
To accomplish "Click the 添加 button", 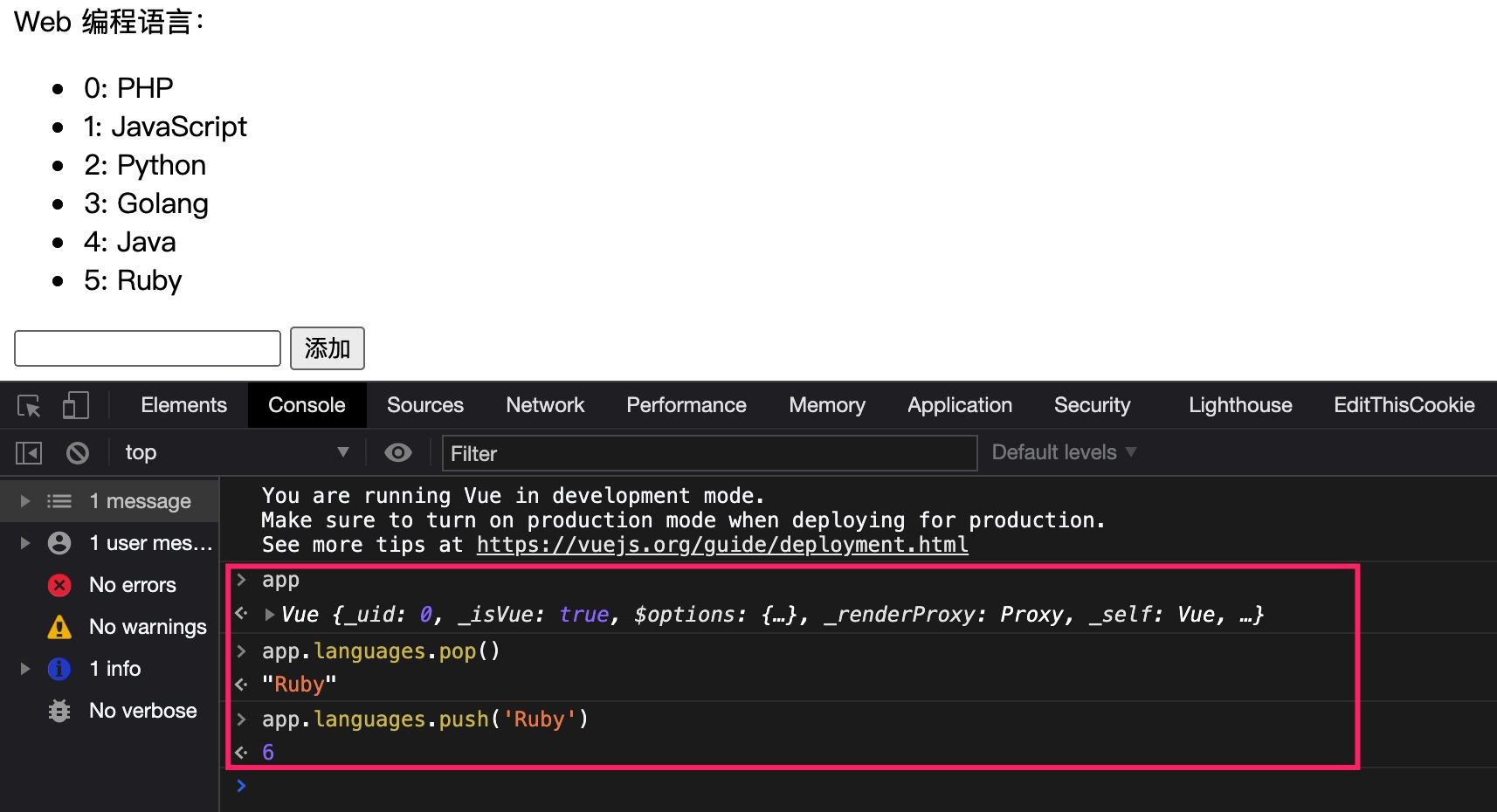I will (x=327, y=348).
